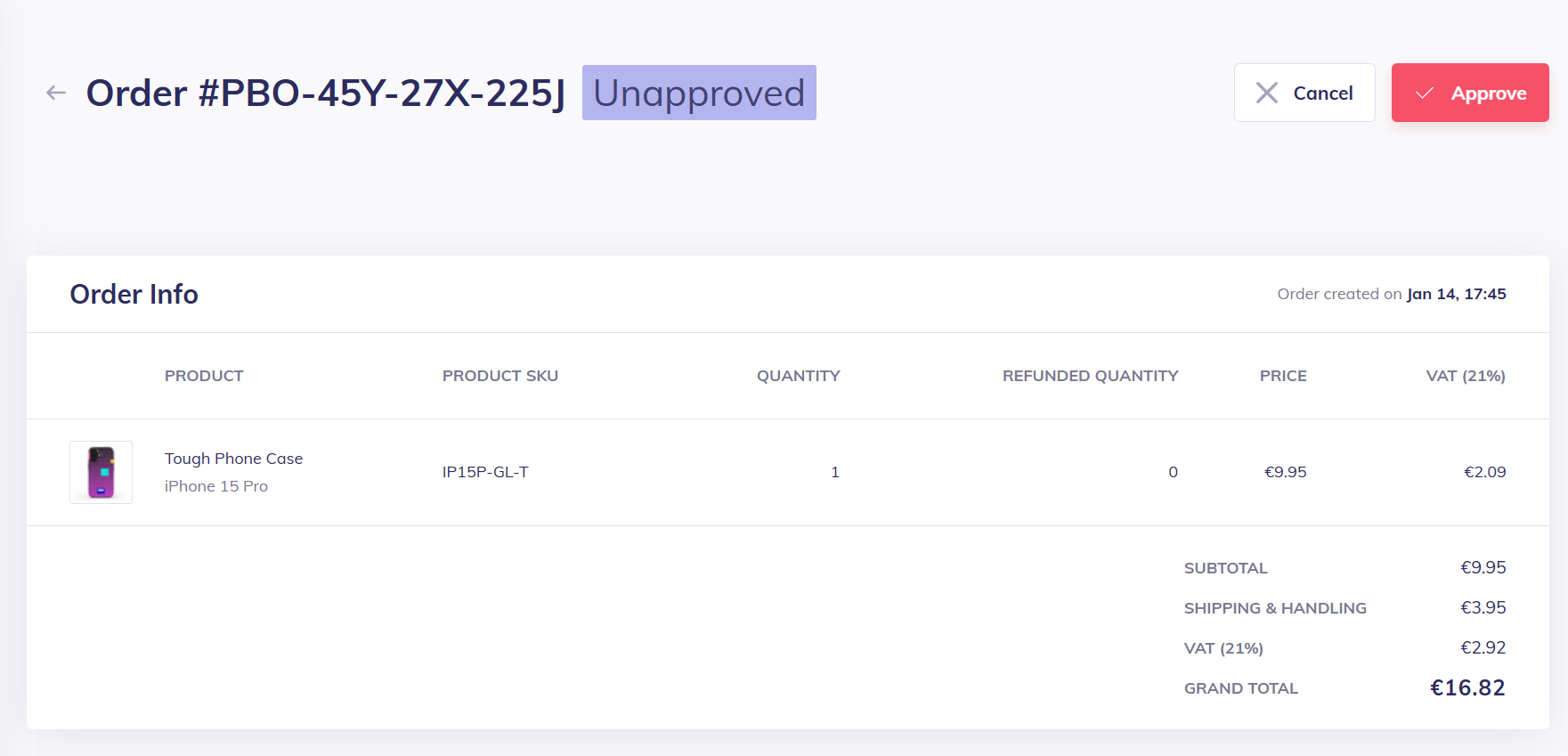Open the Tough Phone Case product thumbnail
The width and height of the screenshot is (1568, 756).
(x=102, y=472)
